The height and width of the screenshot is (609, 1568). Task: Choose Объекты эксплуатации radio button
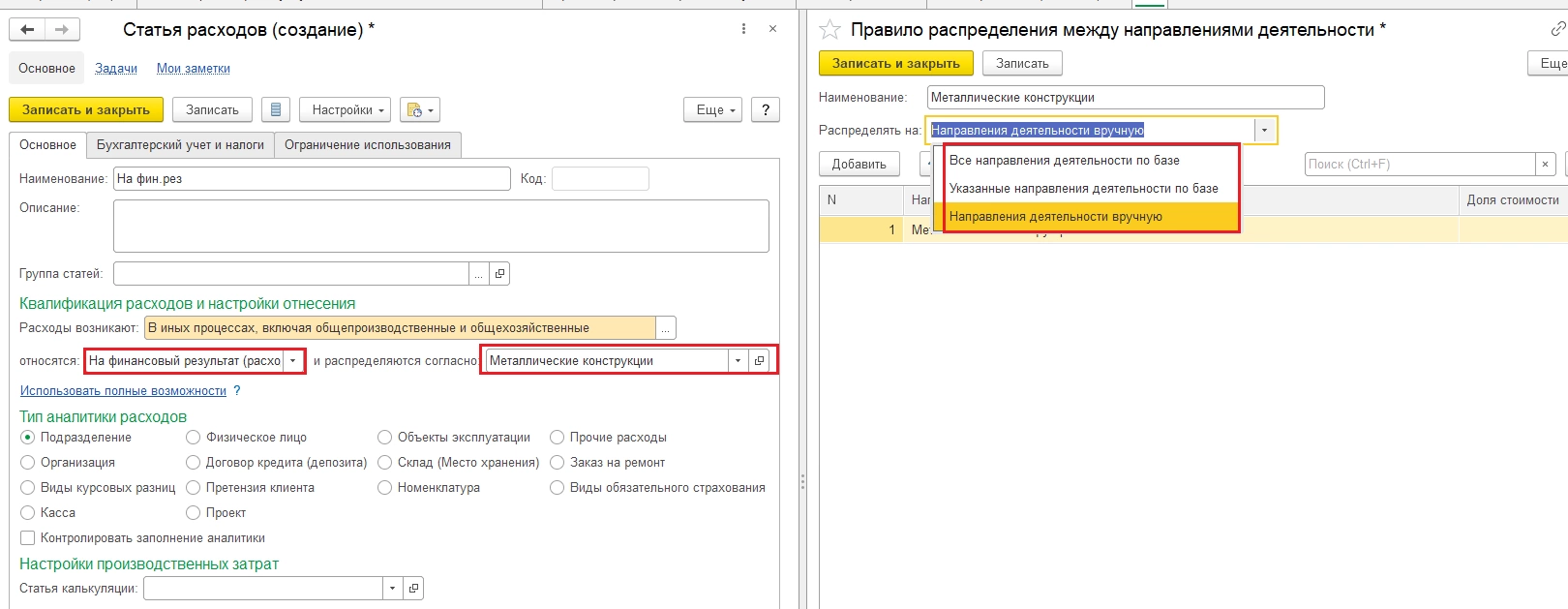384,438
